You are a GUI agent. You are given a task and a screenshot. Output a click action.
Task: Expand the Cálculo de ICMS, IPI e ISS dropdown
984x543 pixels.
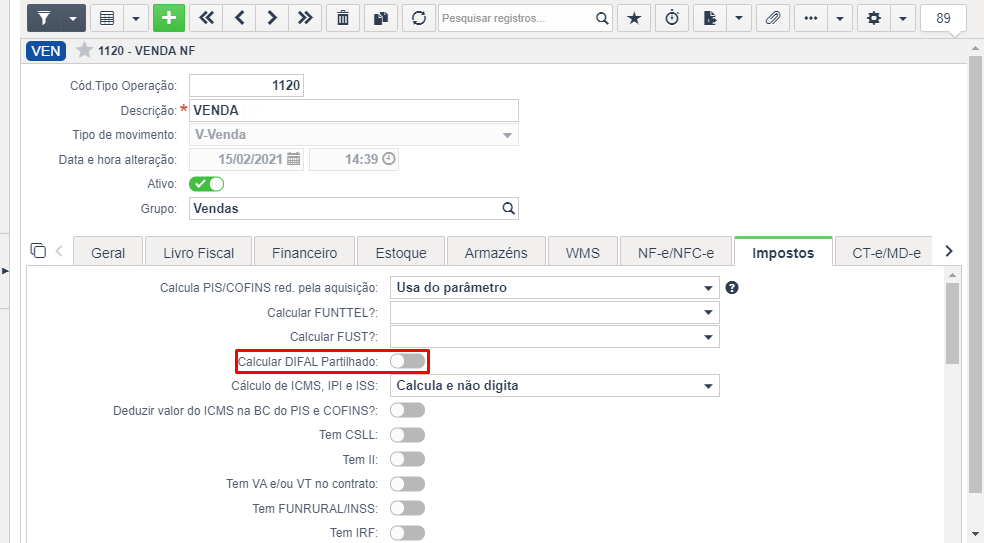555,385
